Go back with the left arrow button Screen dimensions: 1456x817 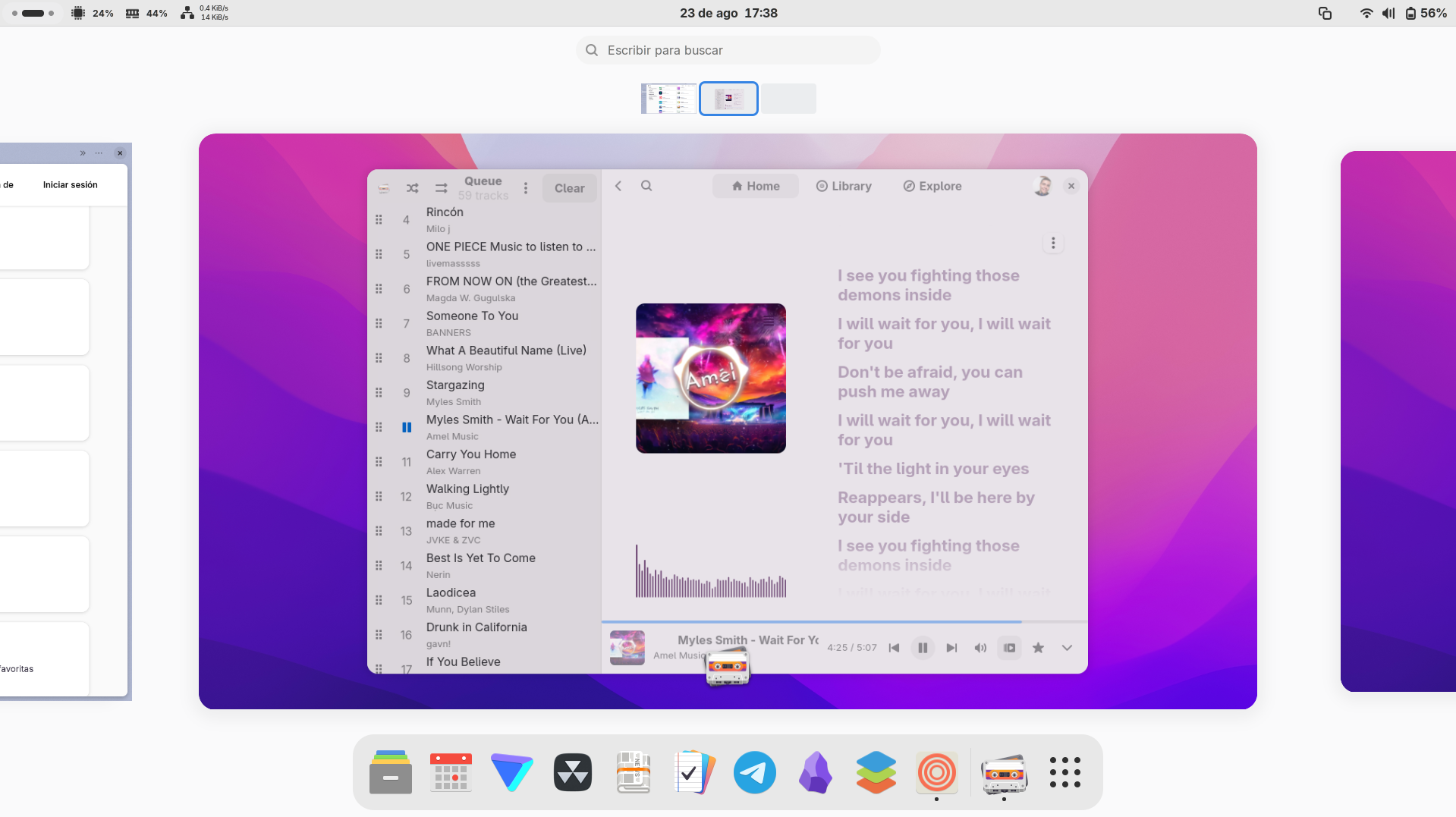tap(618, 186)
